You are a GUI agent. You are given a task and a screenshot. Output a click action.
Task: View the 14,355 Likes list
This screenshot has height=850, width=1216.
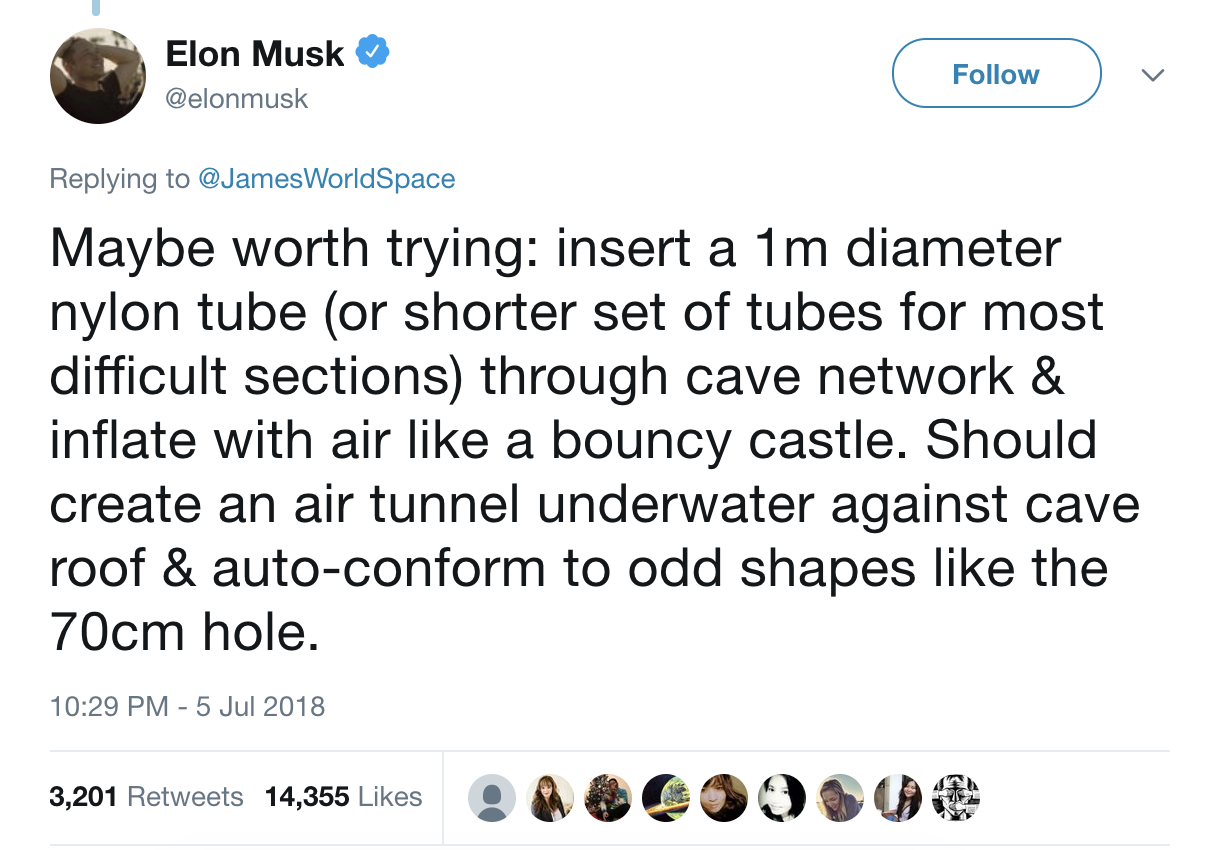(x=343, y=797)
